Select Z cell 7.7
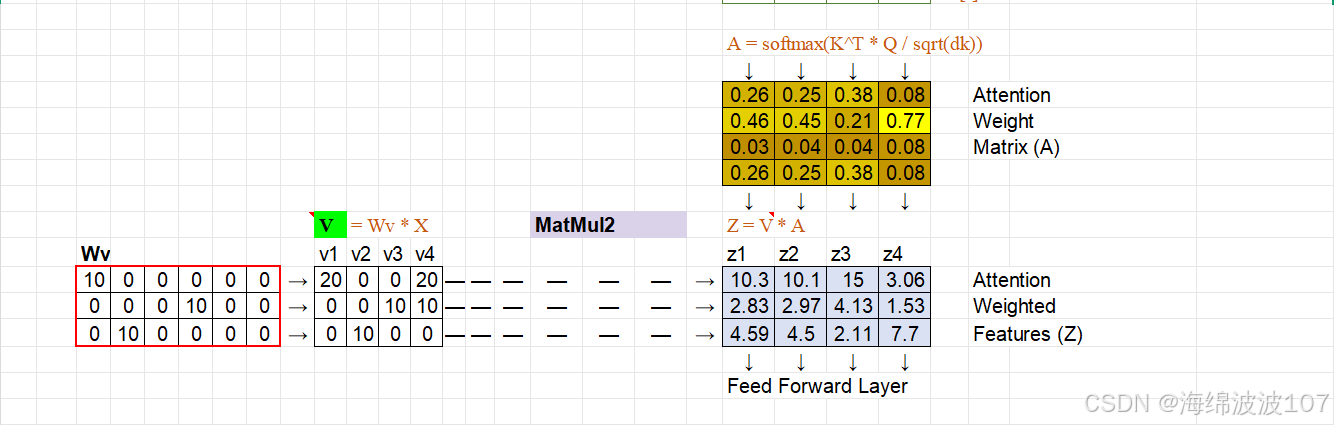Screen dimensions: 1334x425 pos(904,333)
